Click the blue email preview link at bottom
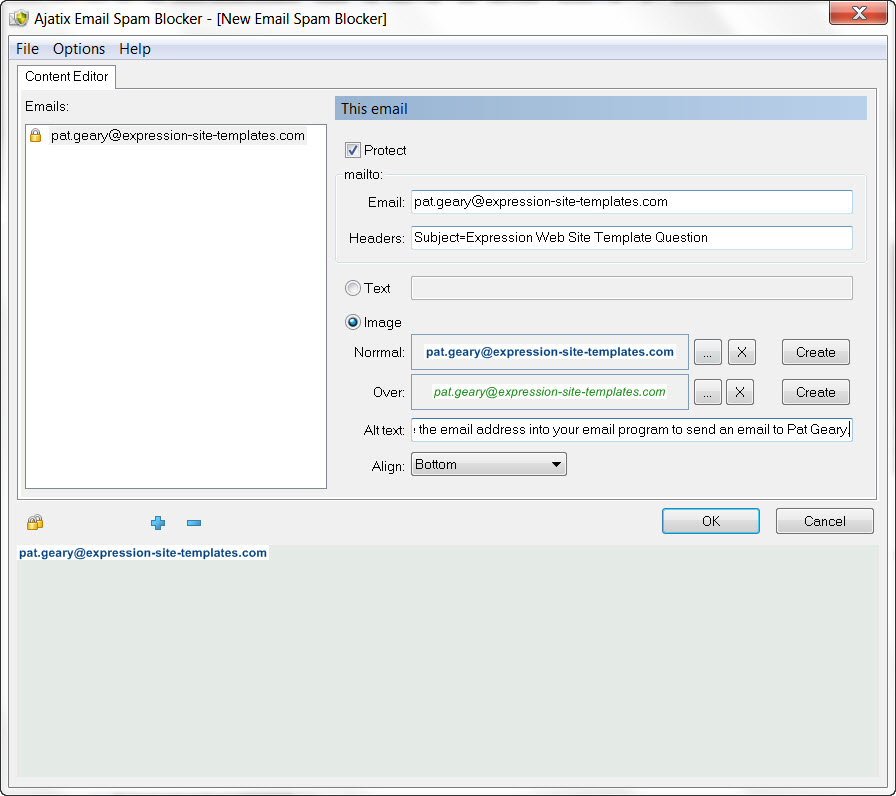 click(x=143, y=553)
